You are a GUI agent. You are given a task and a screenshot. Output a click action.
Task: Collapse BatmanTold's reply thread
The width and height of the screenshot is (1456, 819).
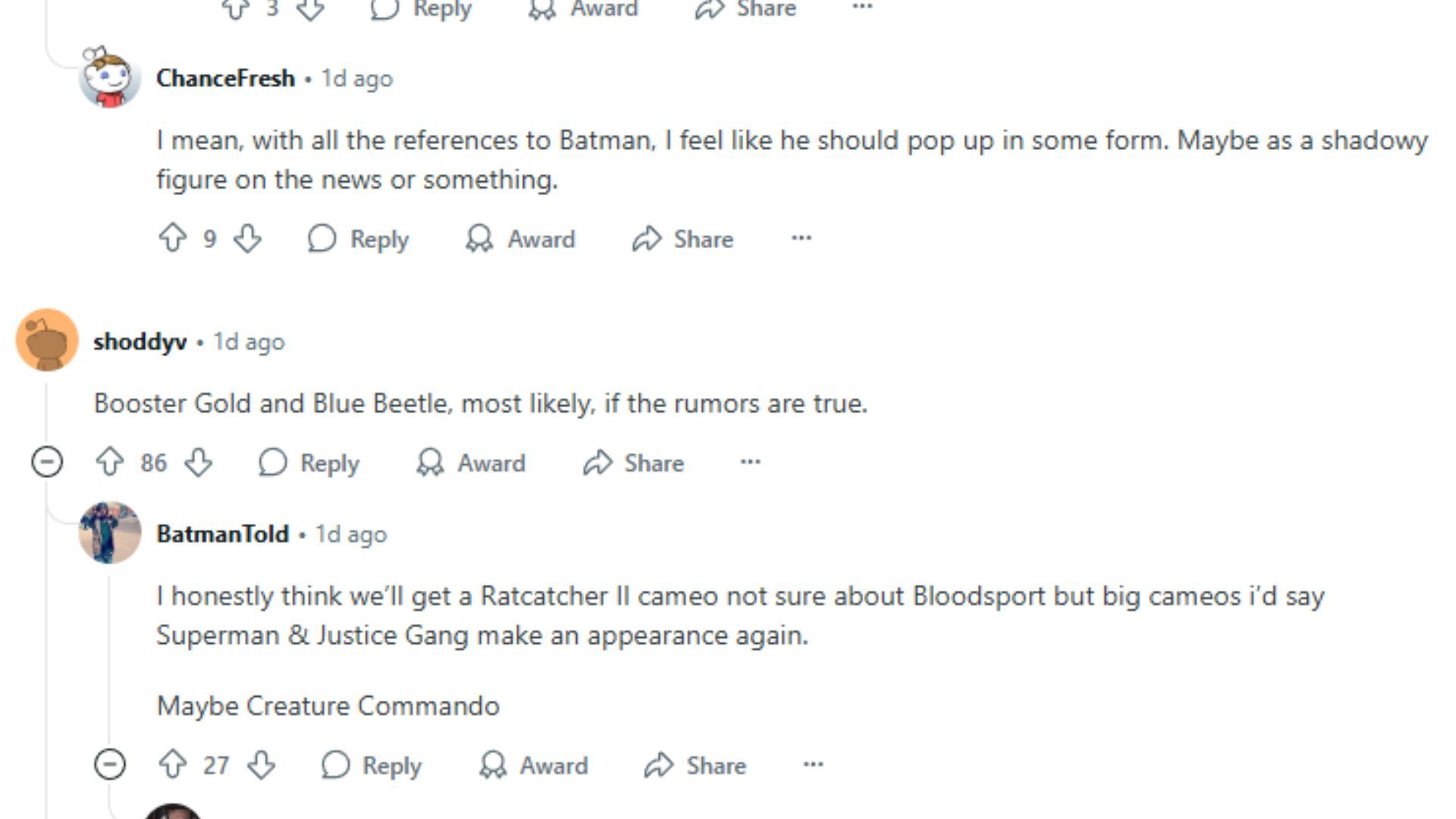110,764
